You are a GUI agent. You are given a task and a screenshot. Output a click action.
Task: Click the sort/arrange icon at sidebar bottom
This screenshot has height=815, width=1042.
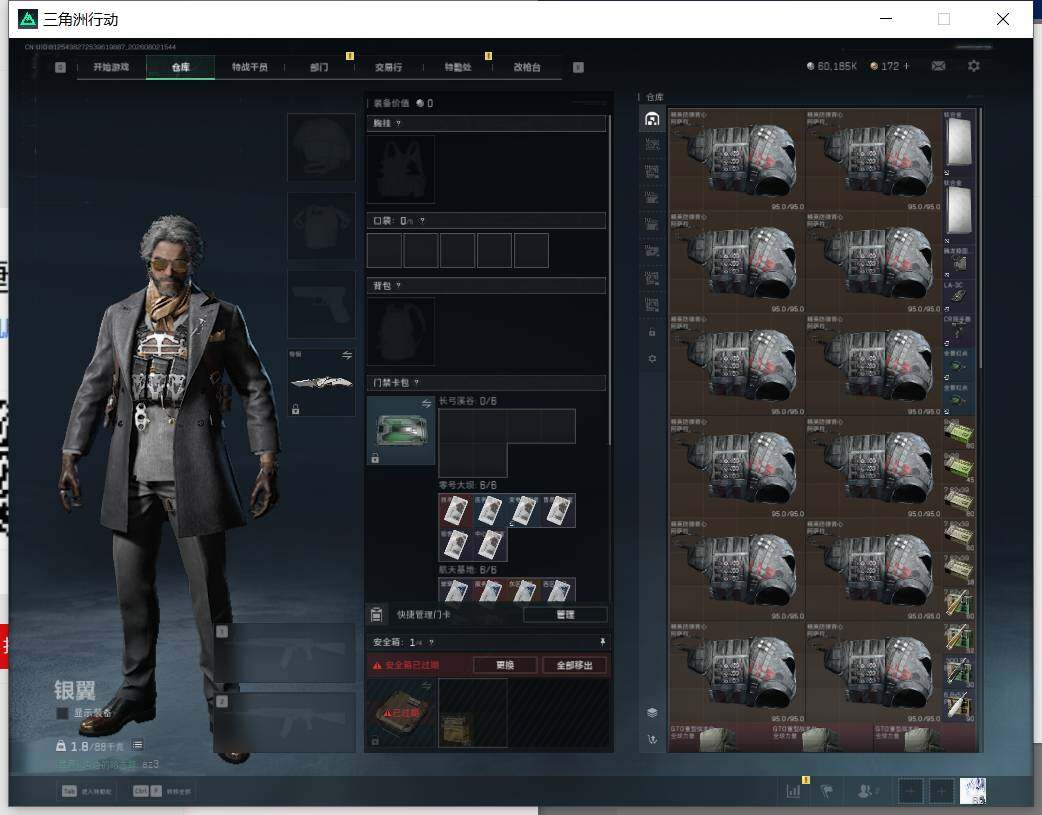tap(652, 739)
